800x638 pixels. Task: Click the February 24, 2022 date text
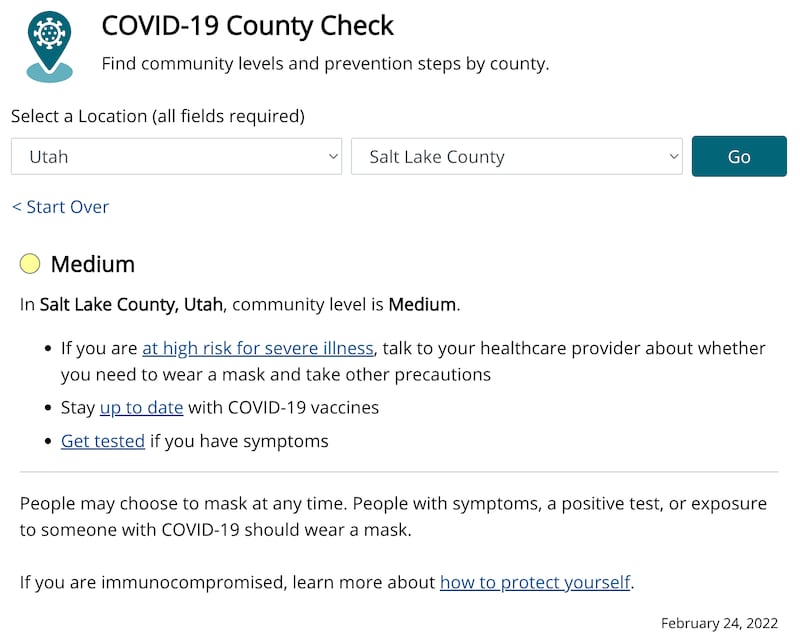(x=719, y=623)
